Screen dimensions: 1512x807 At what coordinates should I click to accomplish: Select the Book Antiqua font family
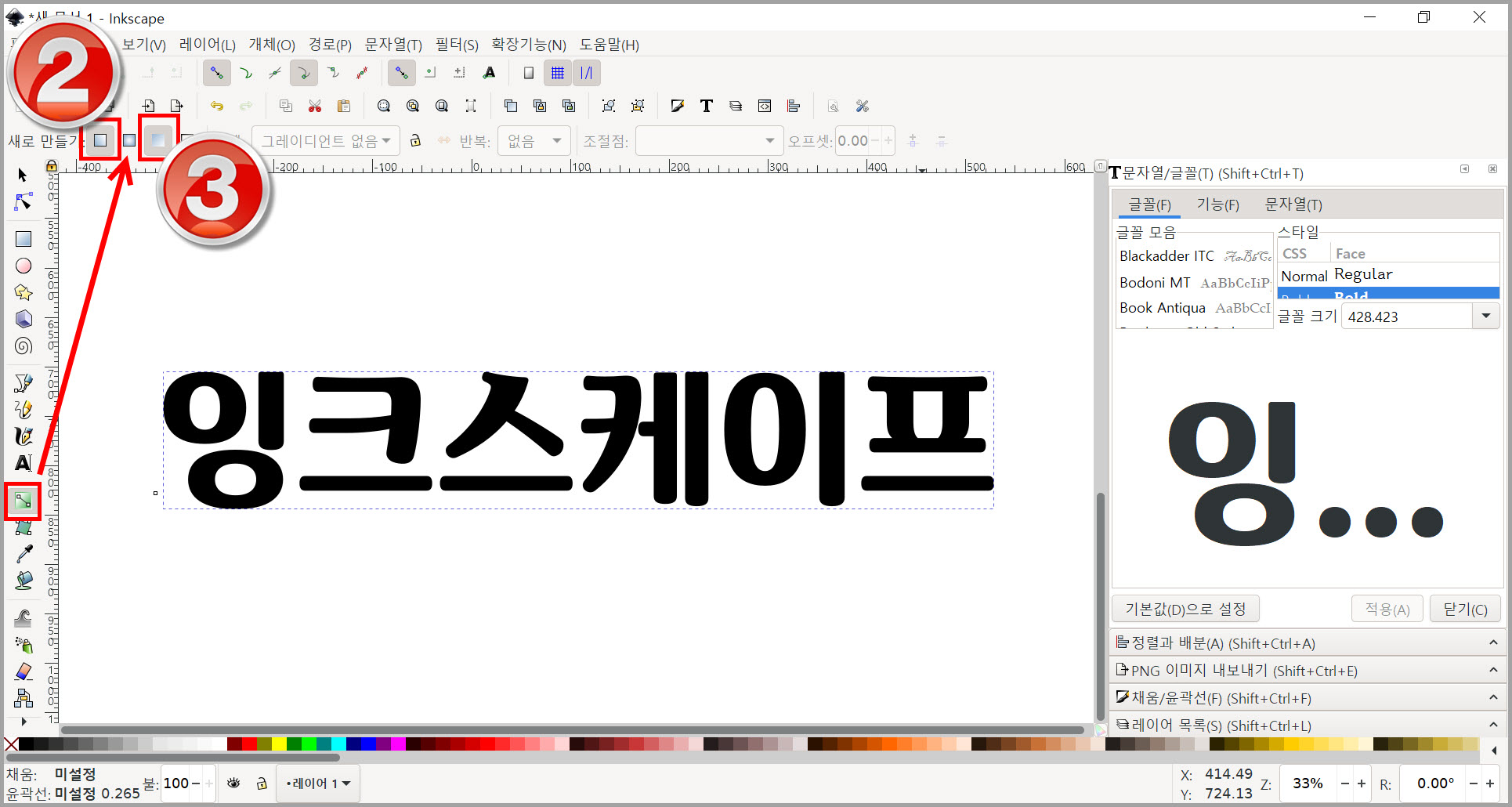coord(1195,308)
